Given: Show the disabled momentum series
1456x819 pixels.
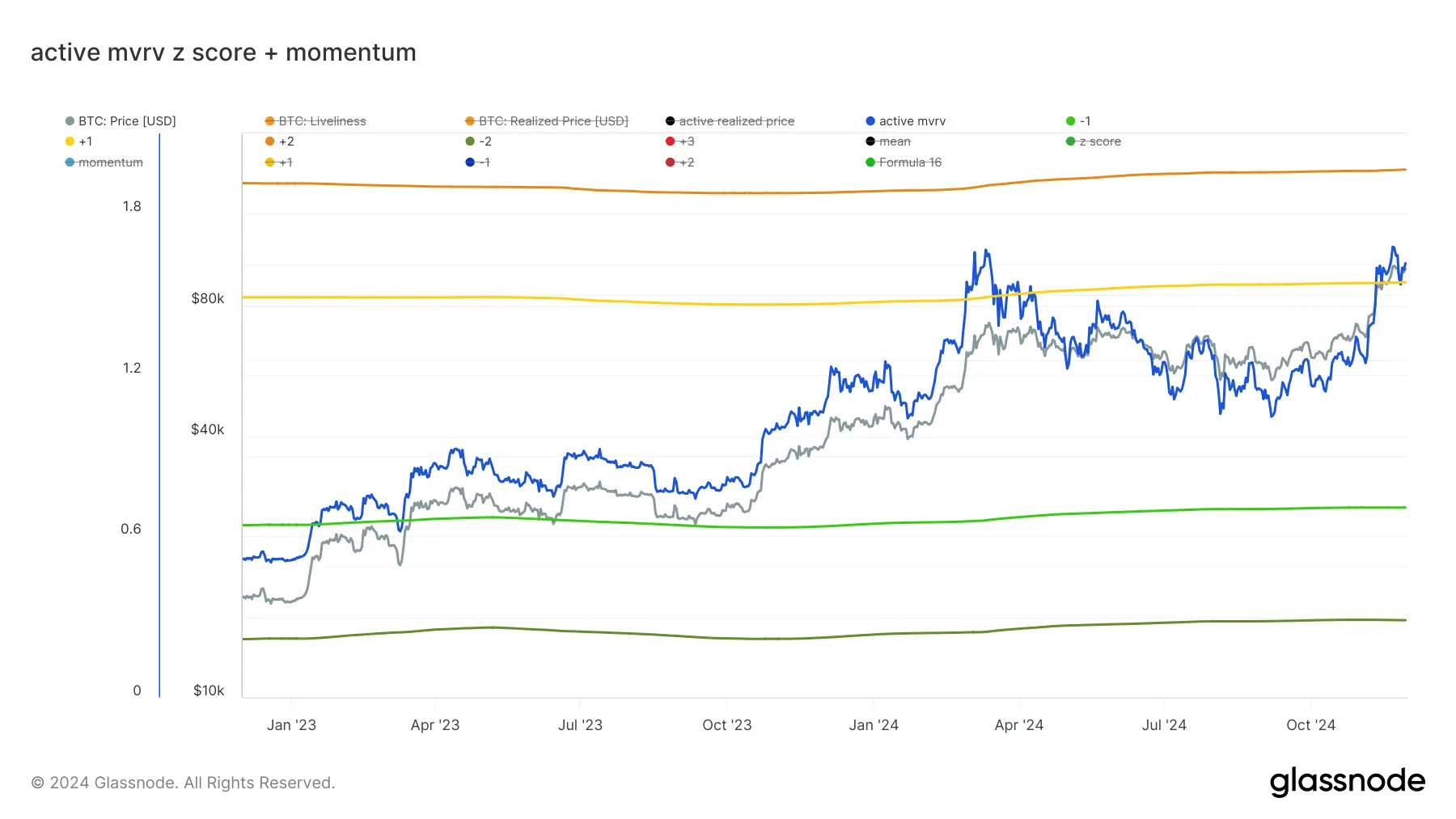Looking at the screenshot, I should pyautogui.click(x=104, y=163).
